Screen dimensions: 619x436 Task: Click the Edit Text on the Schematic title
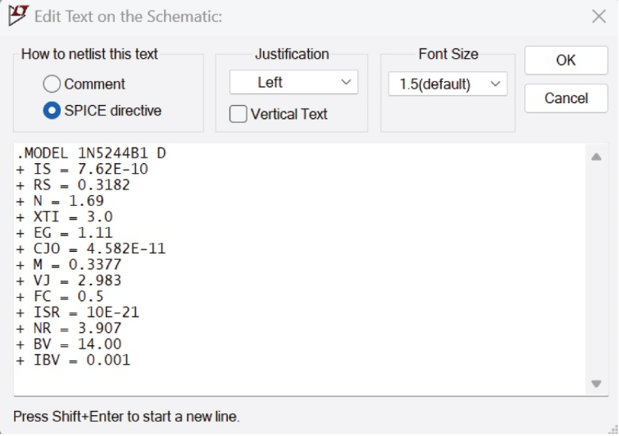(x=128, y=16)
